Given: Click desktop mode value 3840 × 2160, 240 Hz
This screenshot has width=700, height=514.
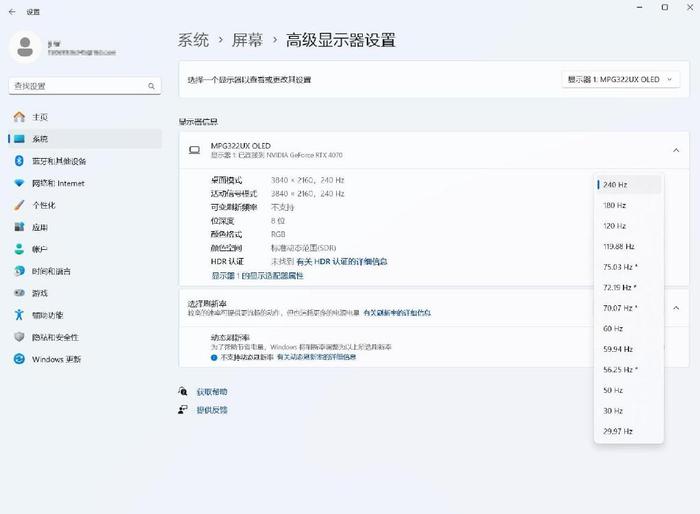Looking at the screenshot, I should [x=307, y=180].
